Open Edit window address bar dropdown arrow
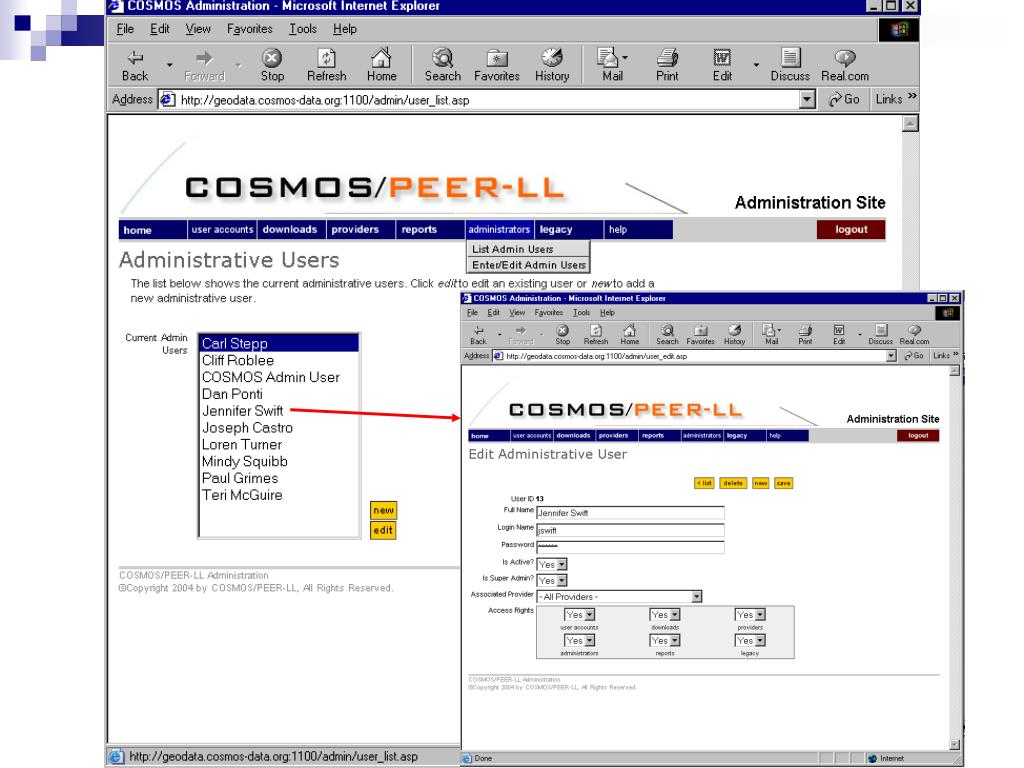This screenshot has height=768, width=1024. 891,356
